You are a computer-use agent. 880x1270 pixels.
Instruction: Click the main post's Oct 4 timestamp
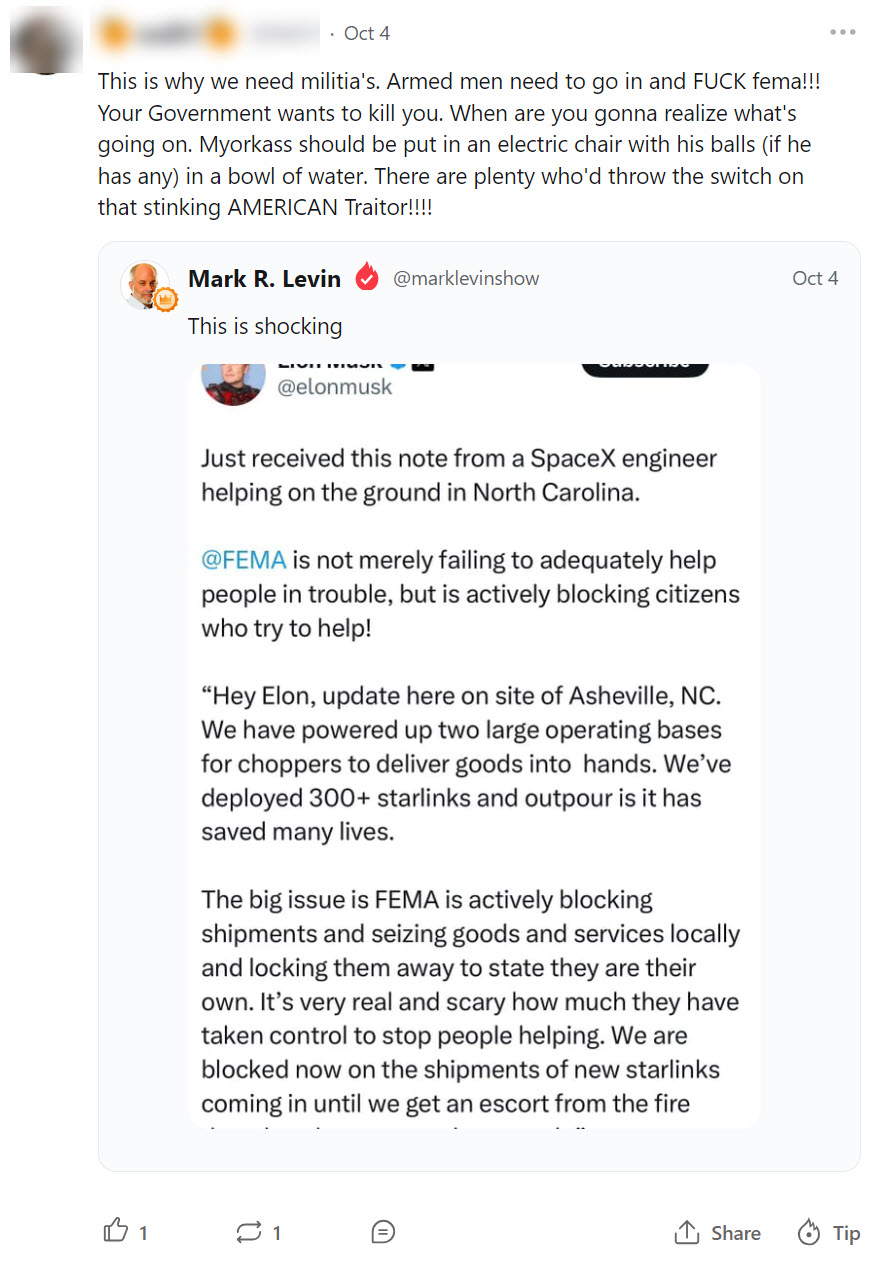(x=366, y=34)
